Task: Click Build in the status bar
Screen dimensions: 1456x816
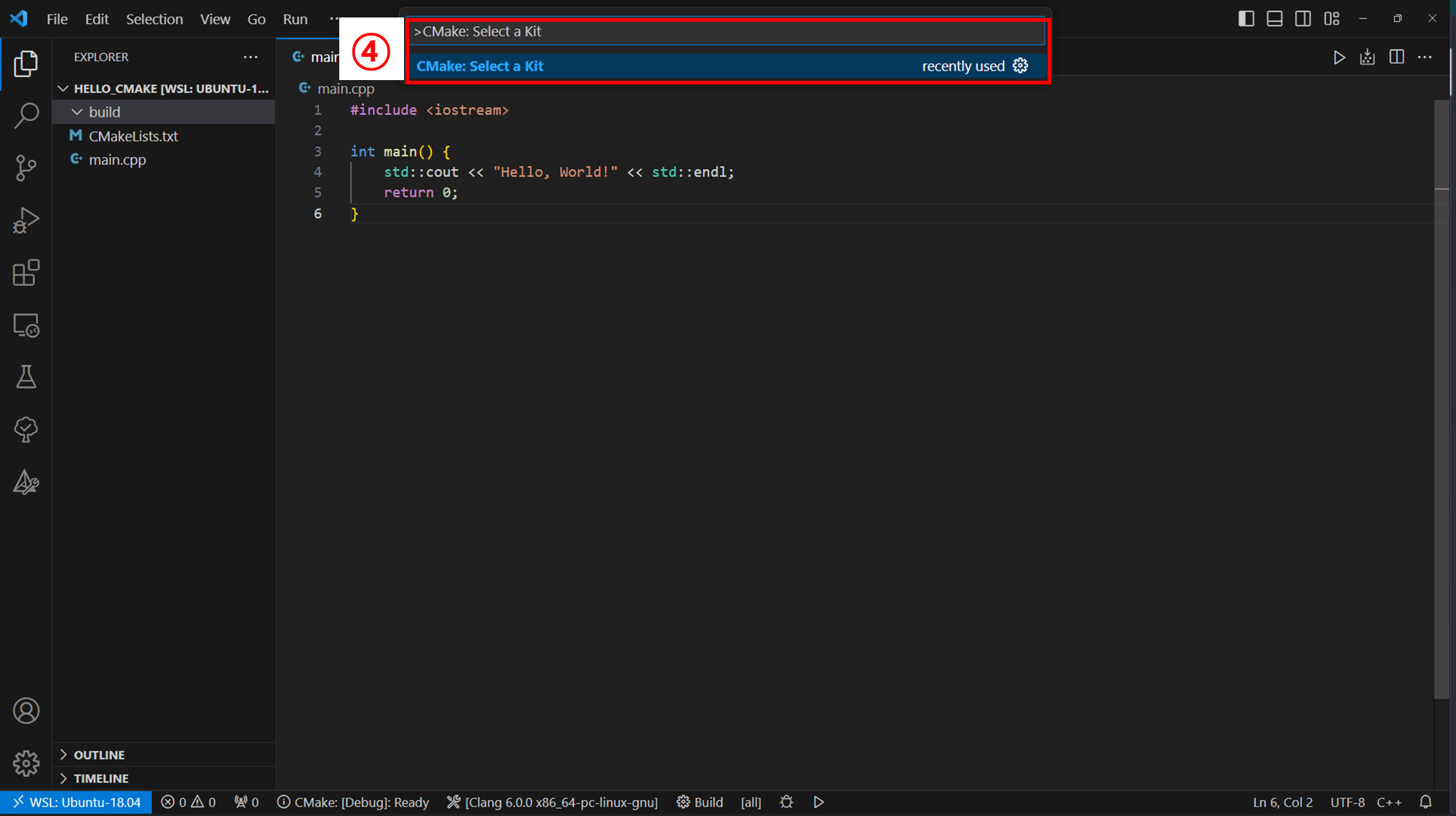Action: [x=700, y=802]
